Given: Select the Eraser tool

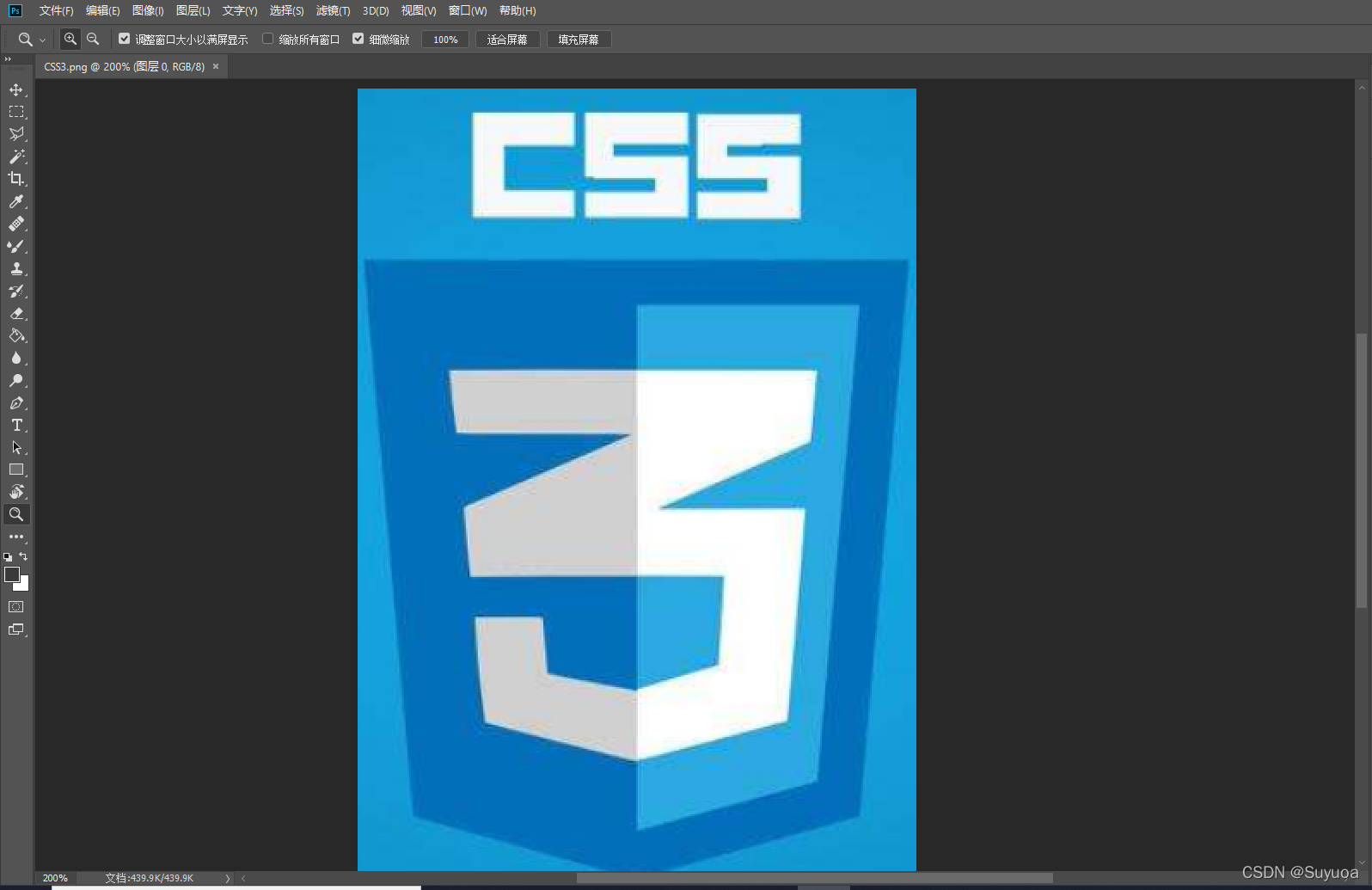Looking at the screenshot, I should (16, 313).
